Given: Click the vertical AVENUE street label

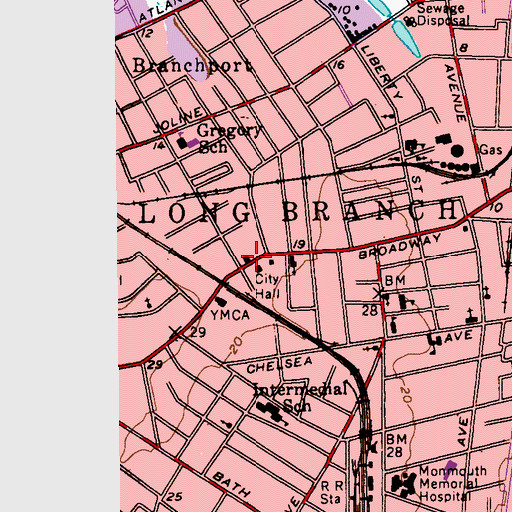Looking at the screenshot, I should (455, 94).
